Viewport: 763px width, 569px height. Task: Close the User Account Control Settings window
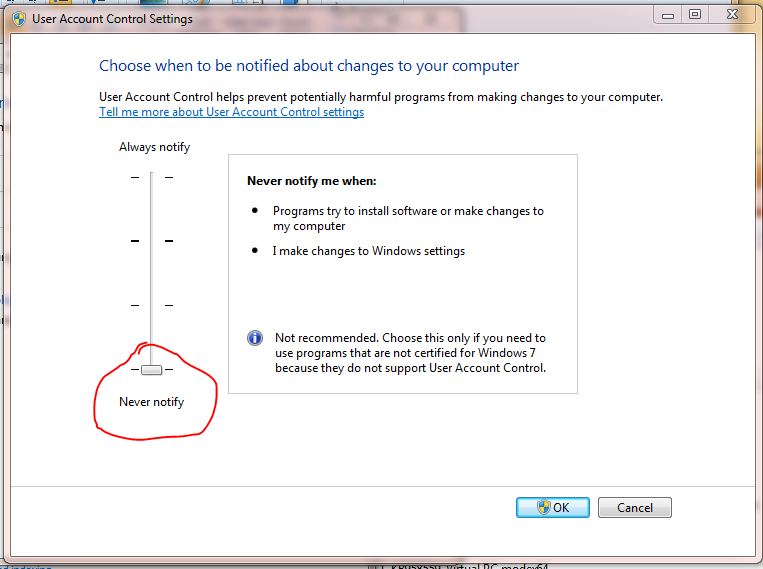(x=732, y=15)
